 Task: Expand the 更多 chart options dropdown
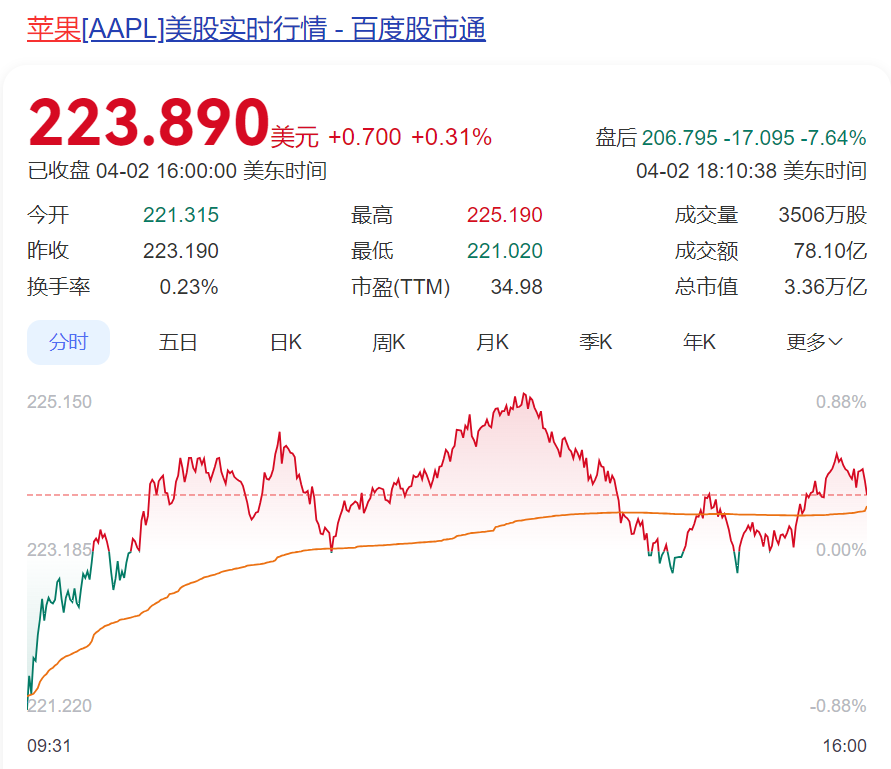click(810, 341)
